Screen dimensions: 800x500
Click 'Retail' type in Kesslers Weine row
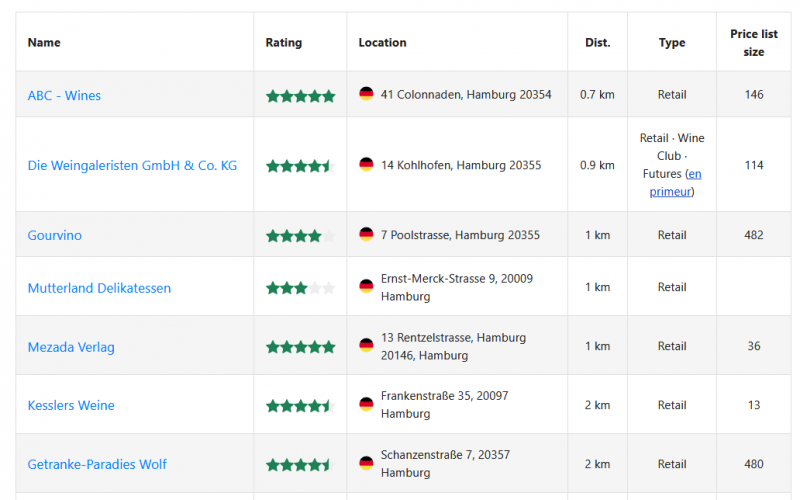(672, 405)
